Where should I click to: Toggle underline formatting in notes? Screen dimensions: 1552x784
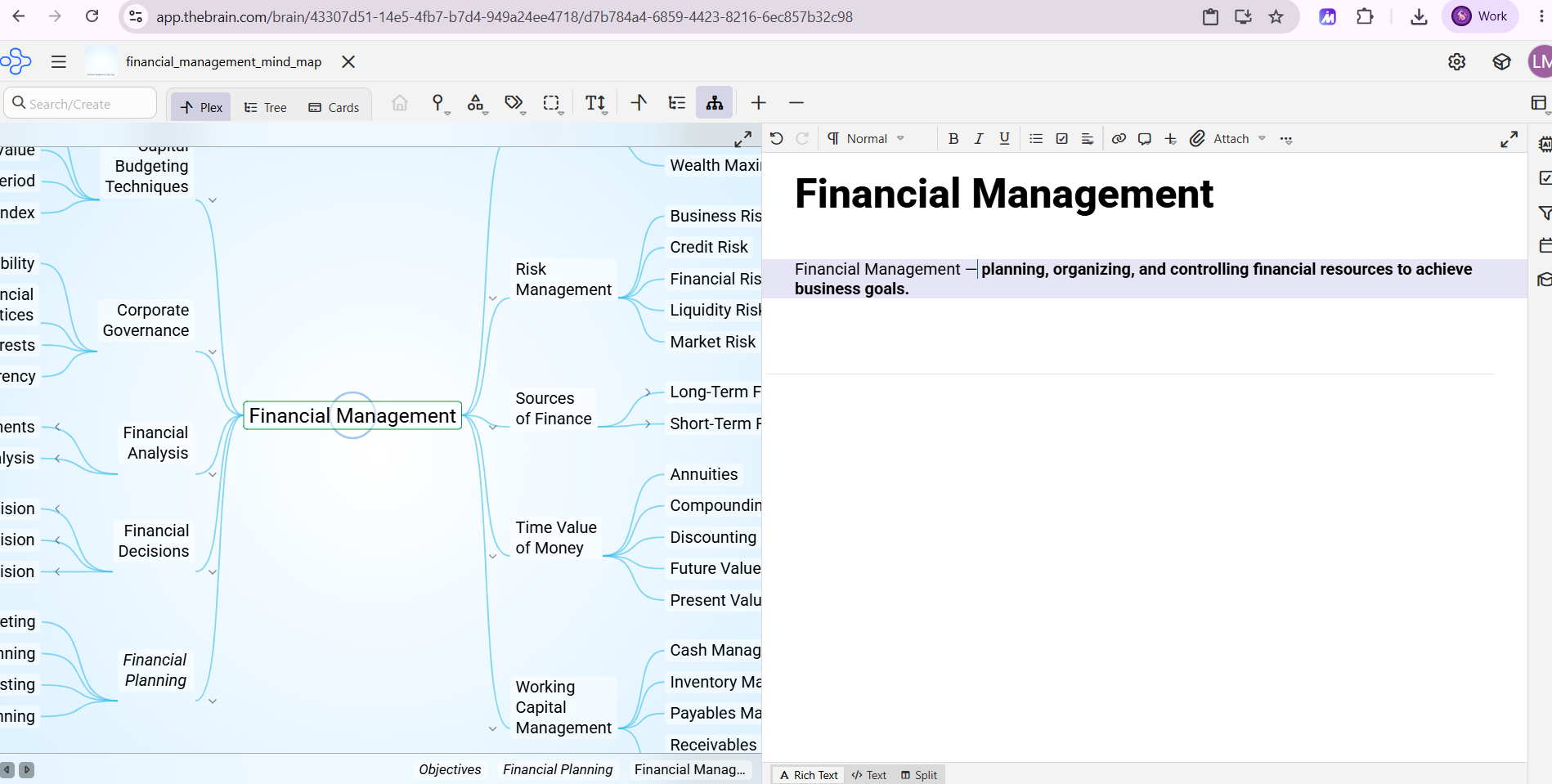1004,139
